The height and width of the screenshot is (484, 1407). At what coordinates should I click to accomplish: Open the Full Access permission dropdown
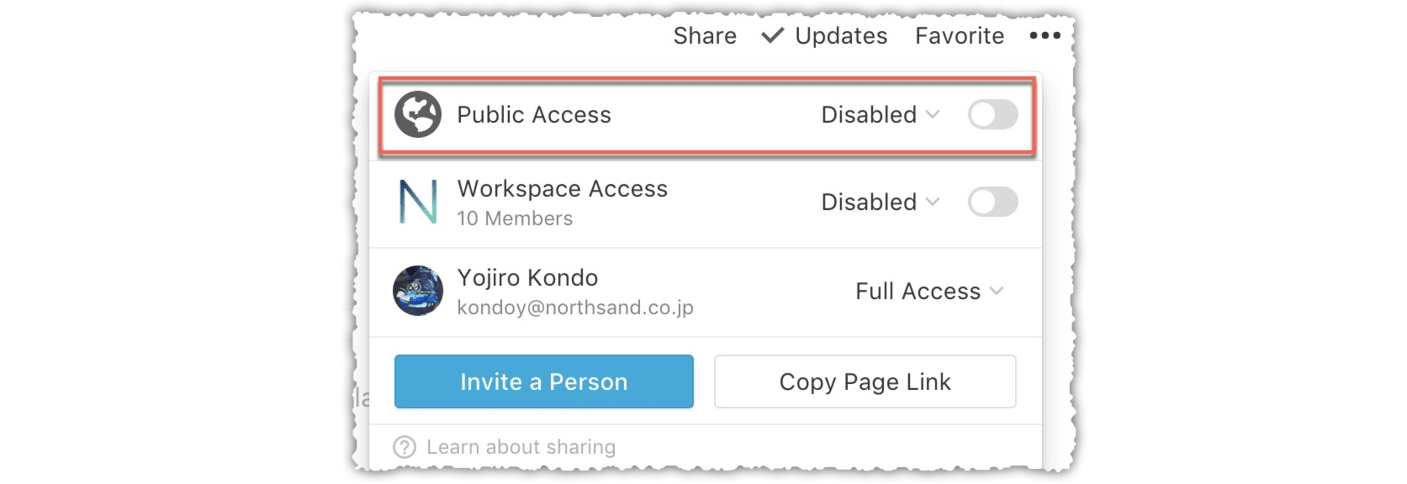click(929, 291)
